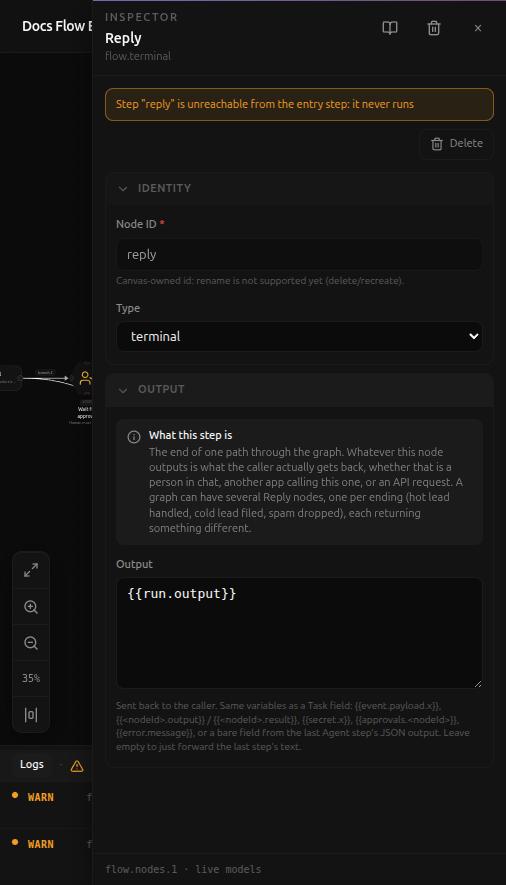Viewport: 506px width, 885px height.
Task: Click the Delete button below the warning
Action: (457, 143)
